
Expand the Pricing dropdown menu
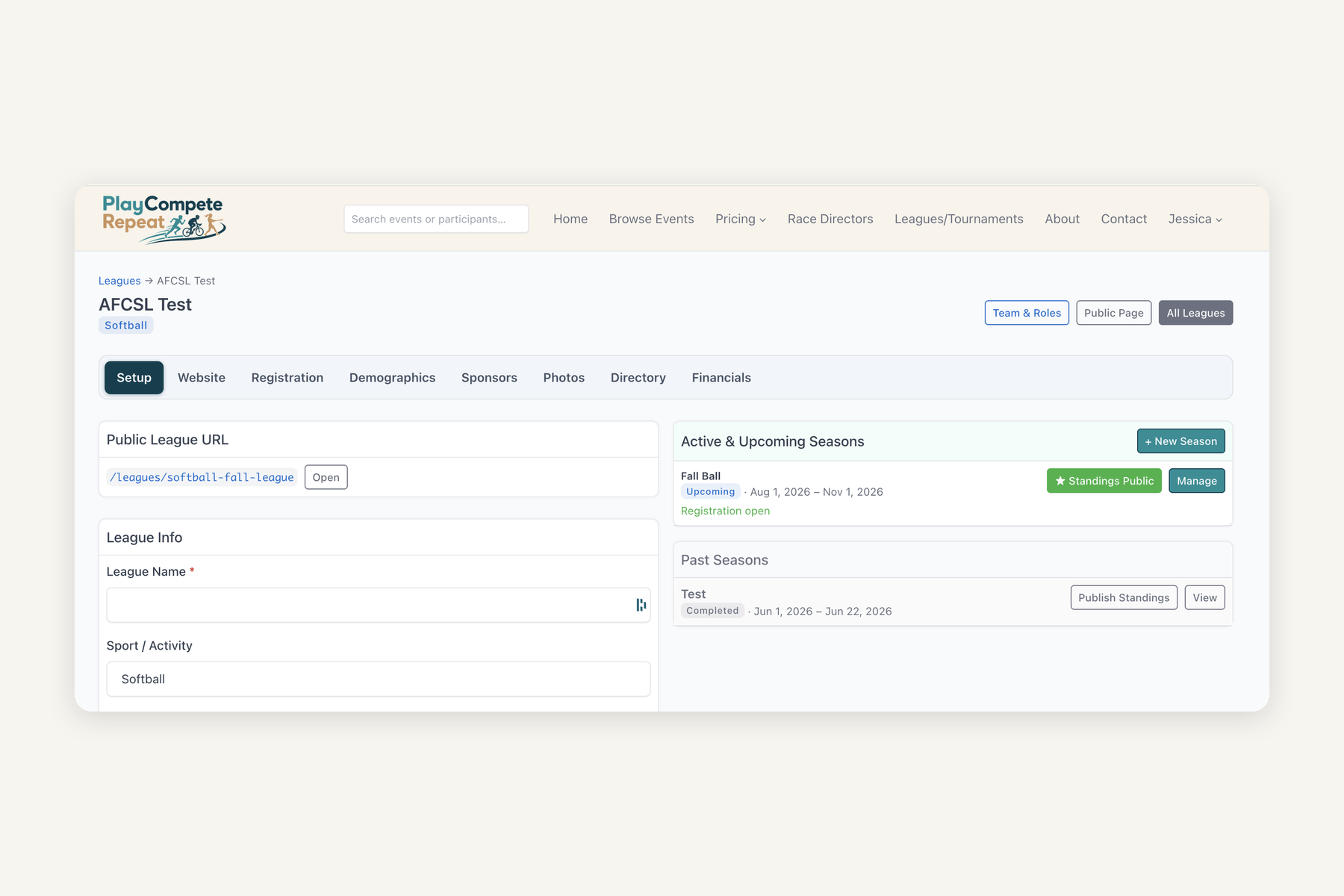point(740,219)
